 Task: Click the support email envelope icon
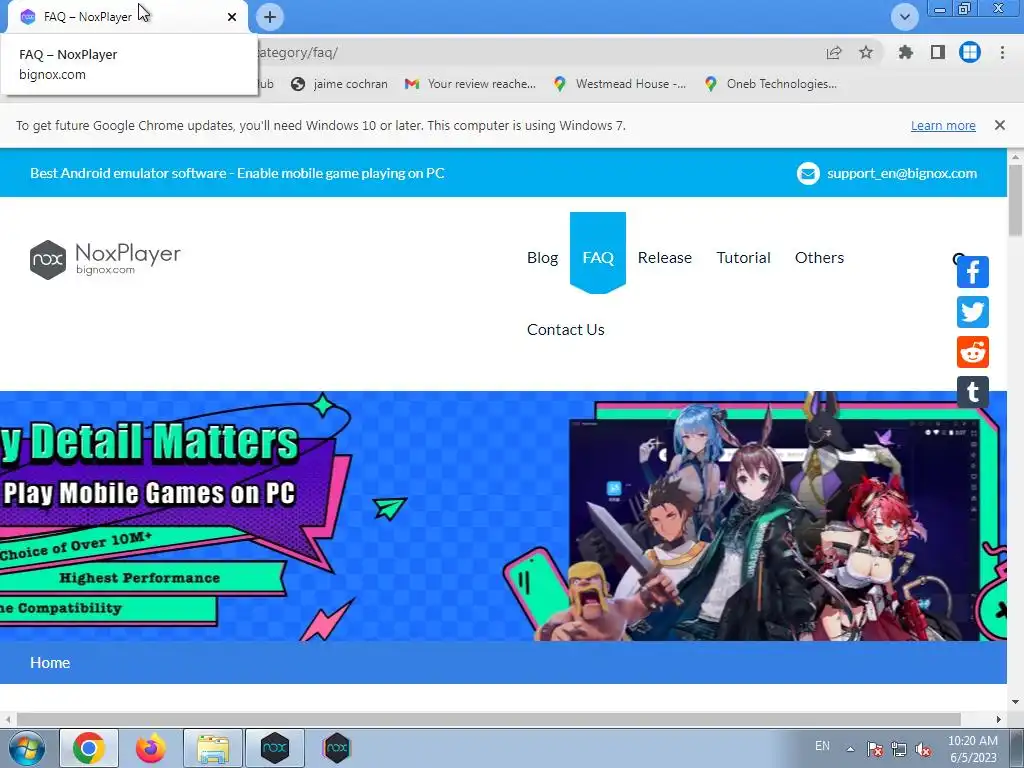(808, 174)
